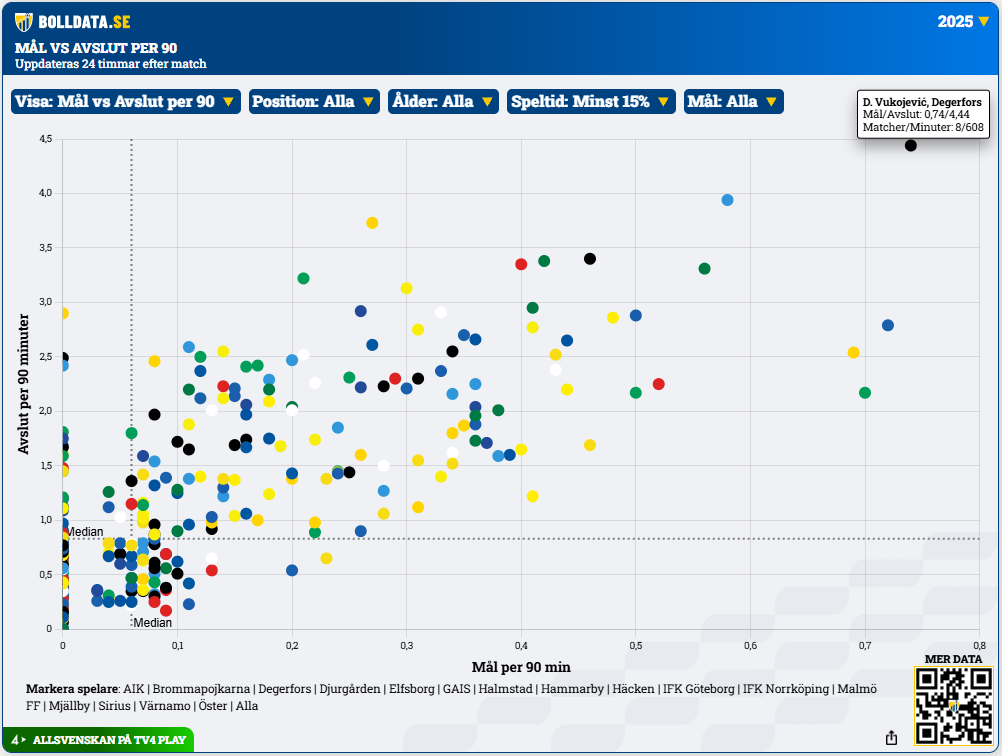Click the black Vukojević dot at top right
The width and height of the screenshot is (1002, 756).
[x=911, y=145]
